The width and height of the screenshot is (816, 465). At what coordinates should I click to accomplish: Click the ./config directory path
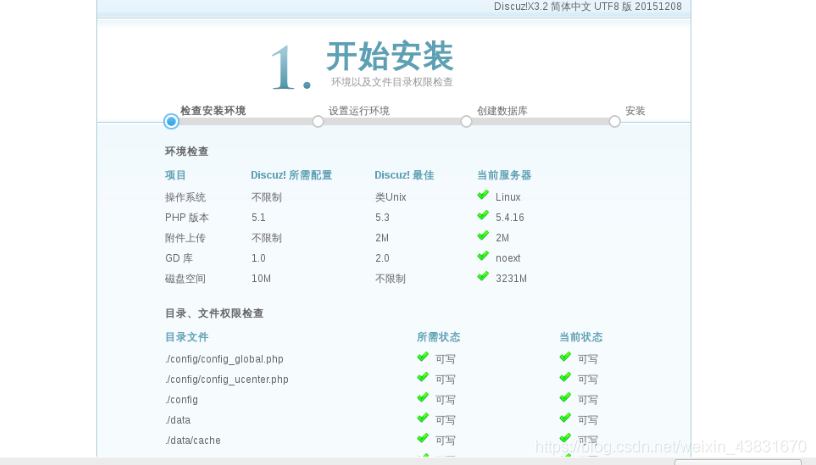click(x=182, y=399)
